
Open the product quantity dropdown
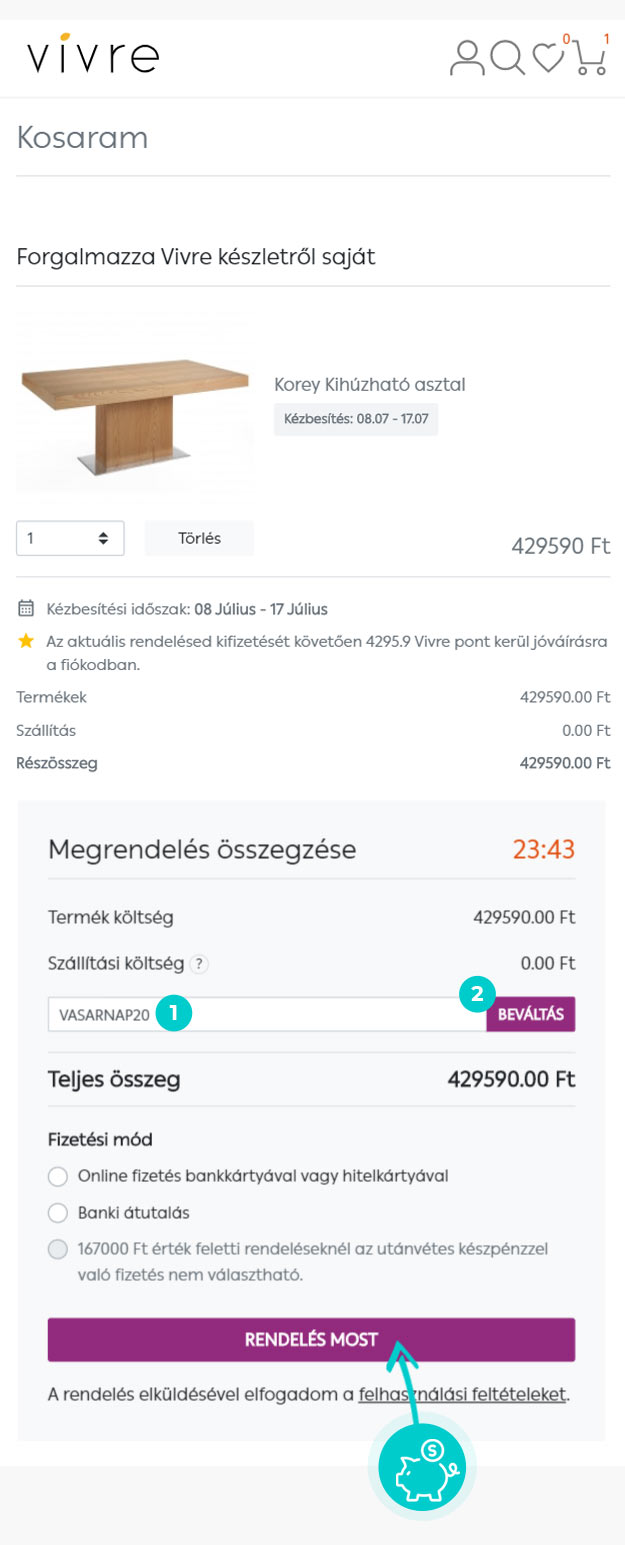pos(70,538)
